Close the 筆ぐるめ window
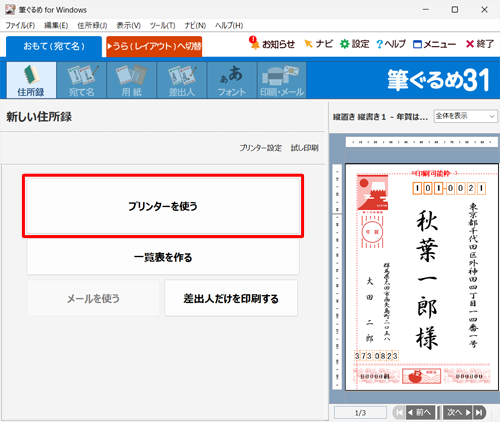 tap(484, 10)
